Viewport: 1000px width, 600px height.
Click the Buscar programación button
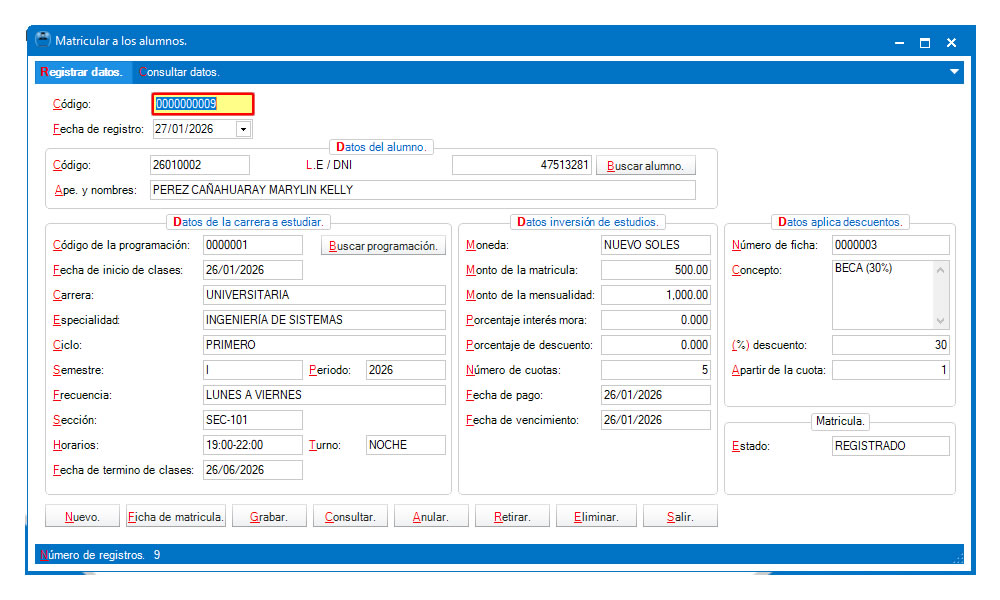tap(383, 245)
